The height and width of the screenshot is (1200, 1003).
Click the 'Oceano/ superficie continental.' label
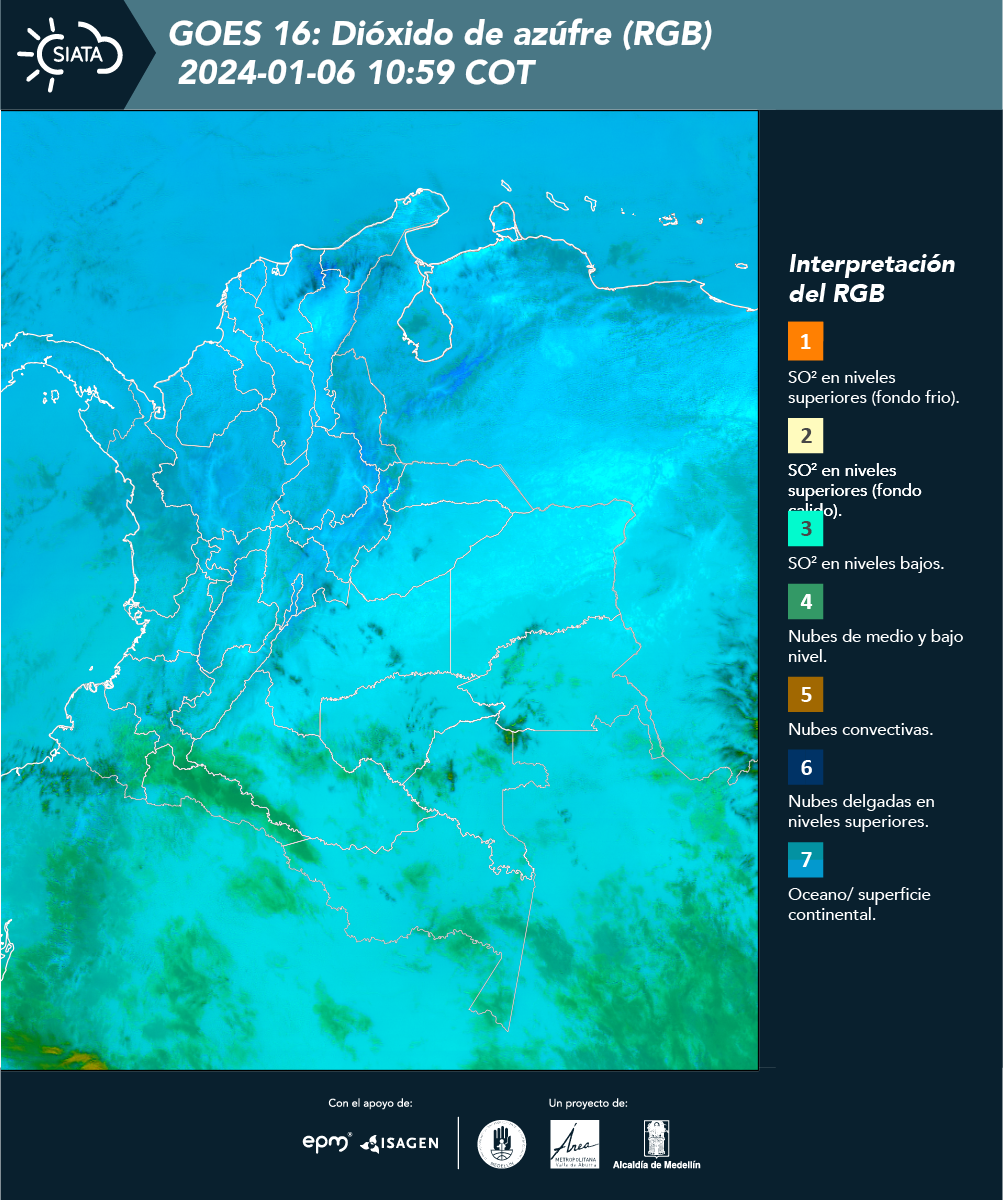coord(859,904)
